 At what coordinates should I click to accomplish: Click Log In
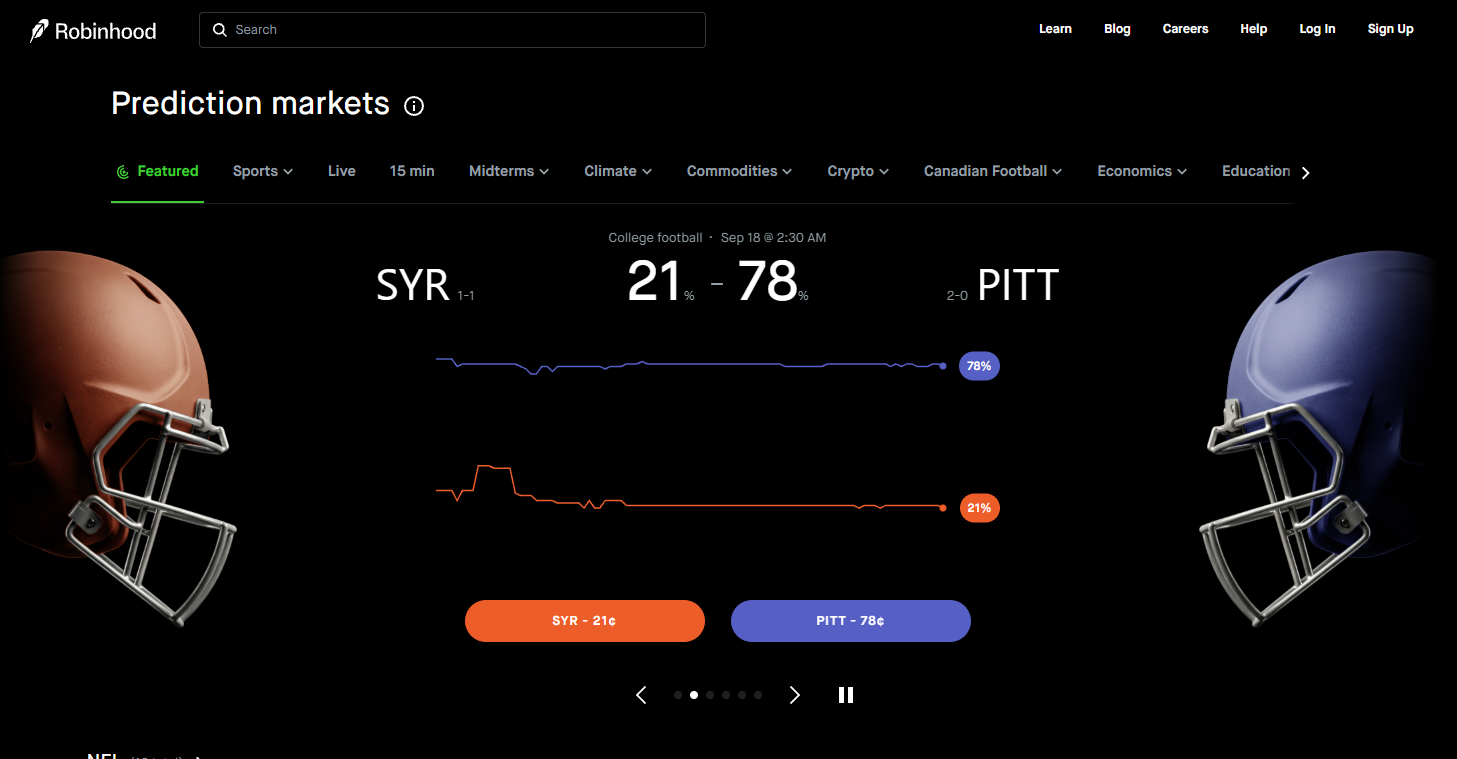tap(1317, 29)
